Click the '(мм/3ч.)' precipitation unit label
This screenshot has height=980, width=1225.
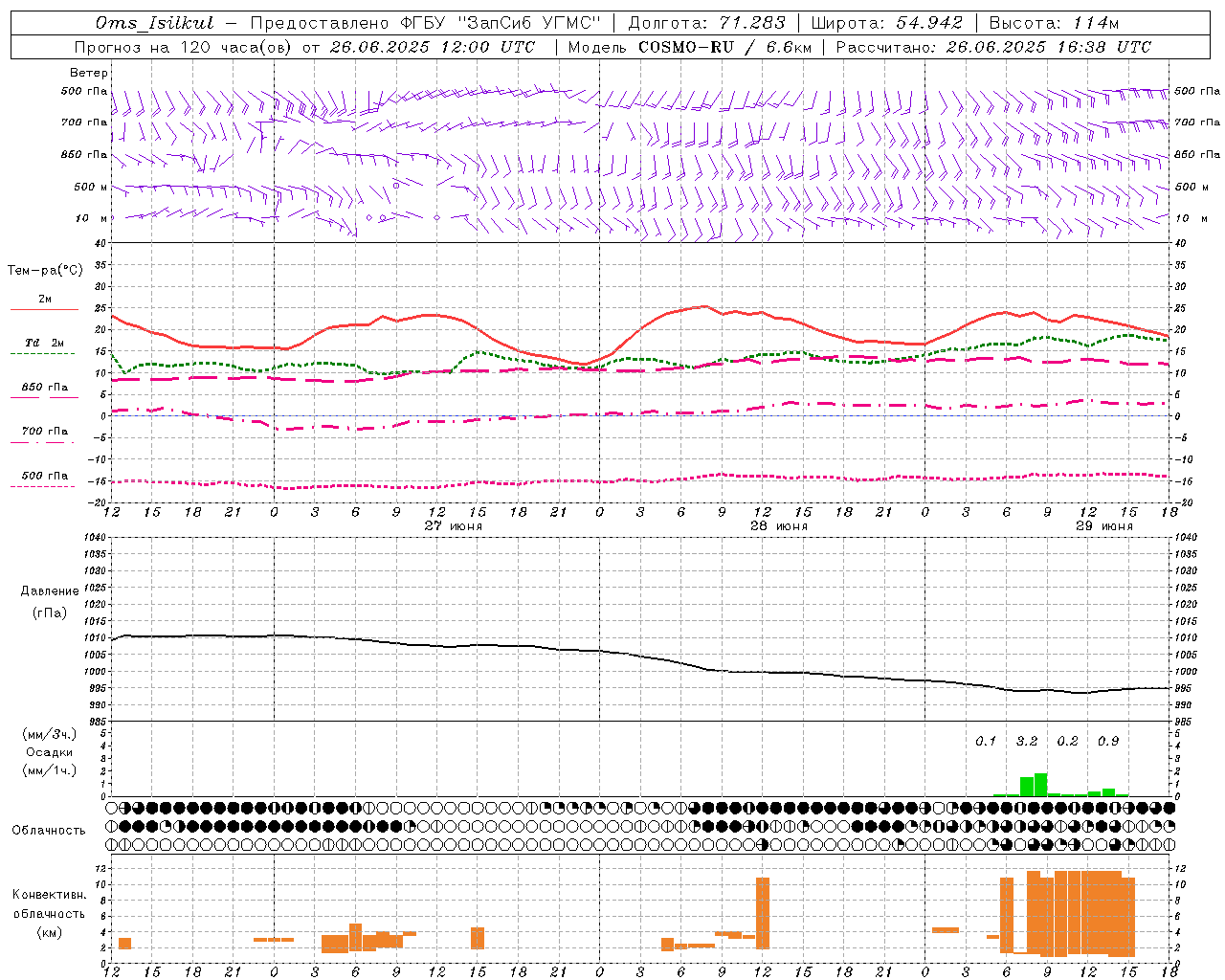point(50,734)
